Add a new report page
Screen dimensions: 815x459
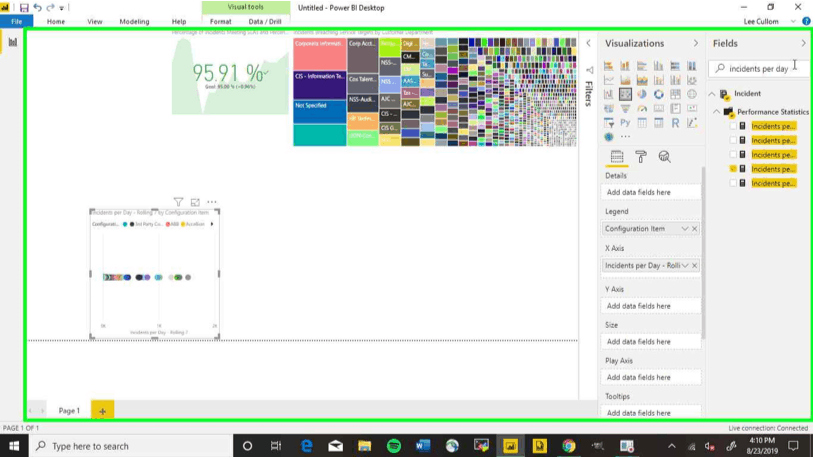[x=102, y=411]
